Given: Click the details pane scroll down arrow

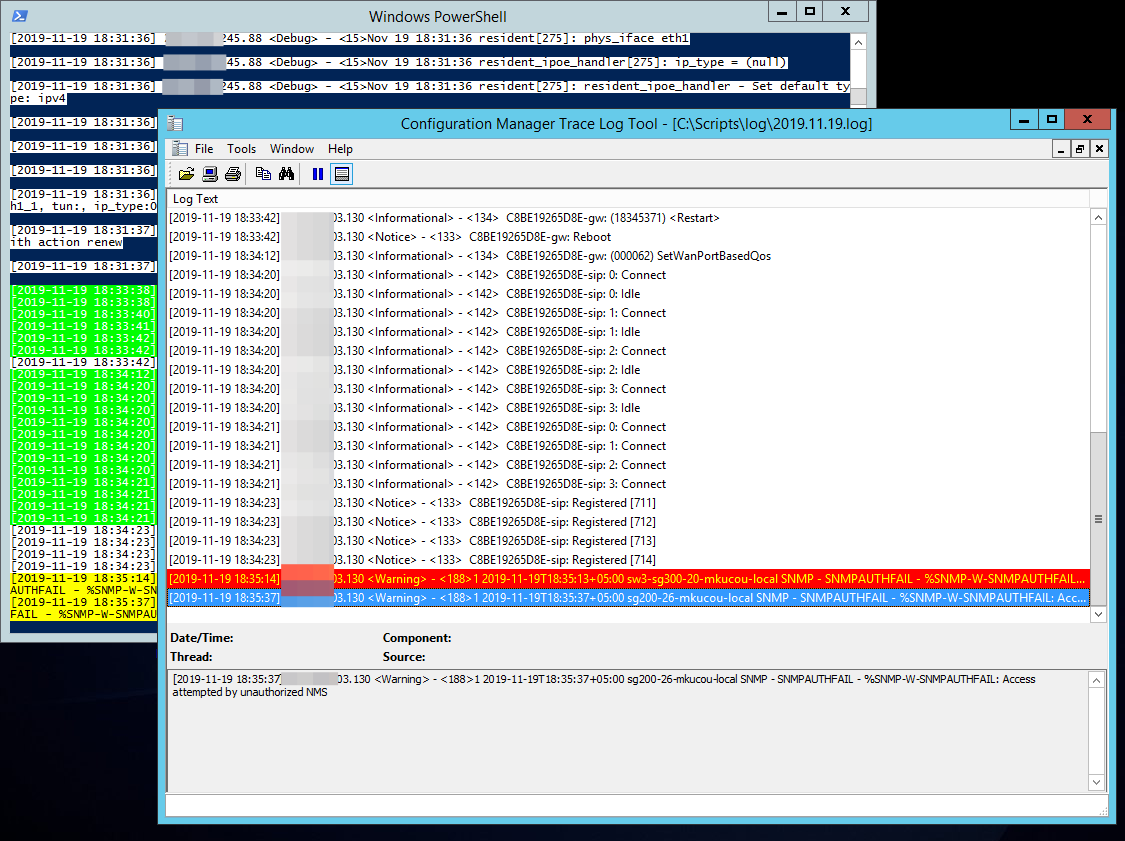Looking at the screenshot, I should pyautogui.click(x=1098, y=782).
